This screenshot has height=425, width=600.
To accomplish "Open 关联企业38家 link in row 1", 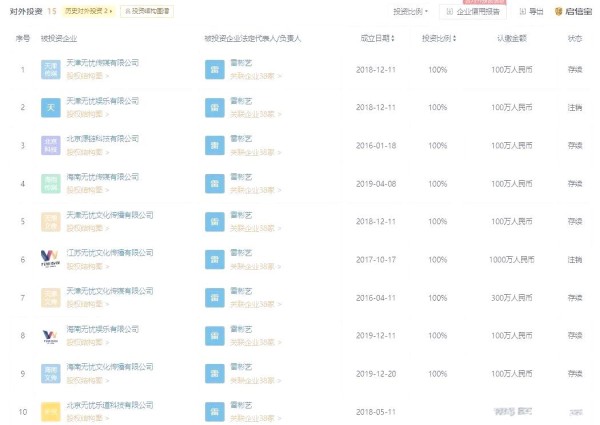I will pyautogui.click(x=256, y=76).
